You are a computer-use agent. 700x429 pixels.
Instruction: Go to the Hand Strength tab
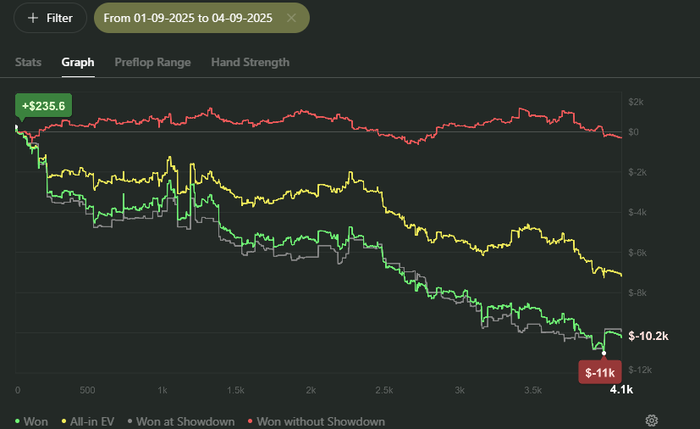pyautogui.click(x=250, y=62)
